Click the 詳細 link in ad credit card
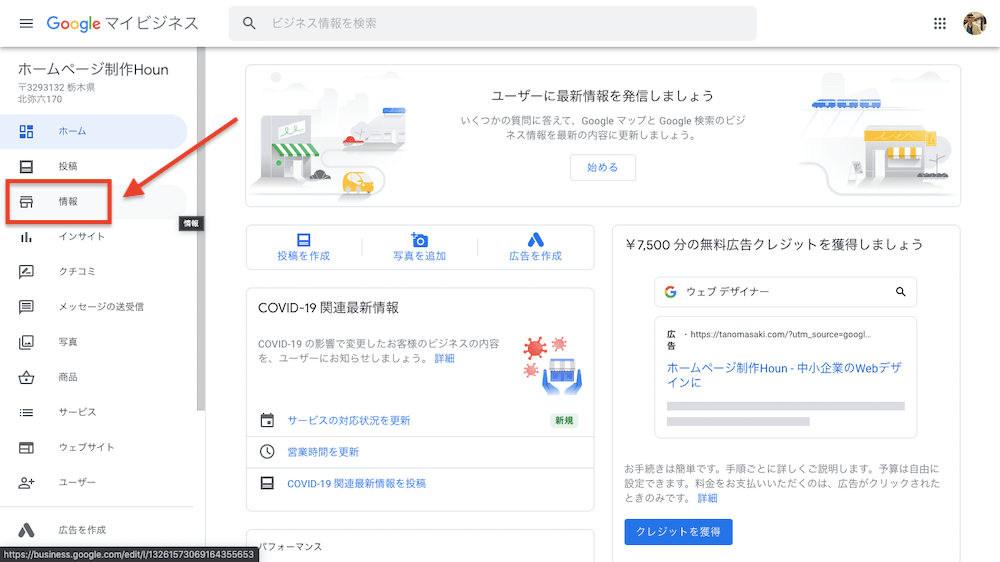This screenshot has width=1000, height=562. tap(707, 498)
